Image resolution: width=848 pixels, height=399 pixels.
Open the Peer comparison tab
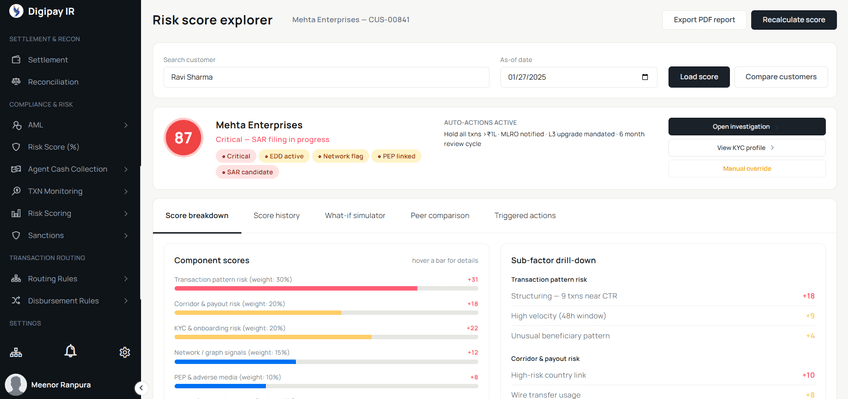(440, 216)
